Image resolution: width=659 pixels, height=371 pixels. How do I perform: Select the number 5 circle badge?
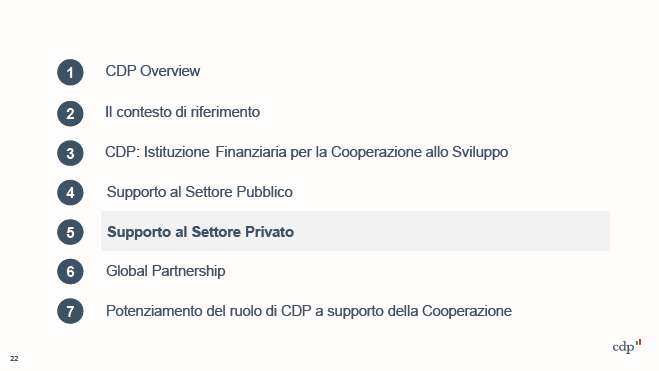pyautogui.click(x=70, y=232)
